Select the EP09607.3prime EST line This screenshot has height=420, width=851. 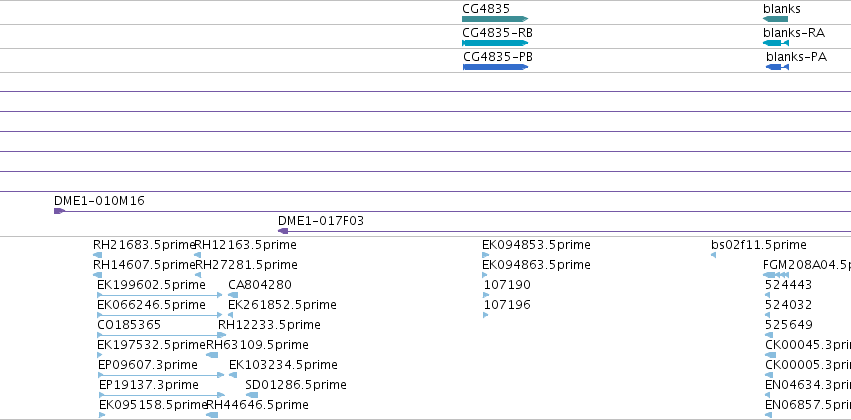click(161, 375)
